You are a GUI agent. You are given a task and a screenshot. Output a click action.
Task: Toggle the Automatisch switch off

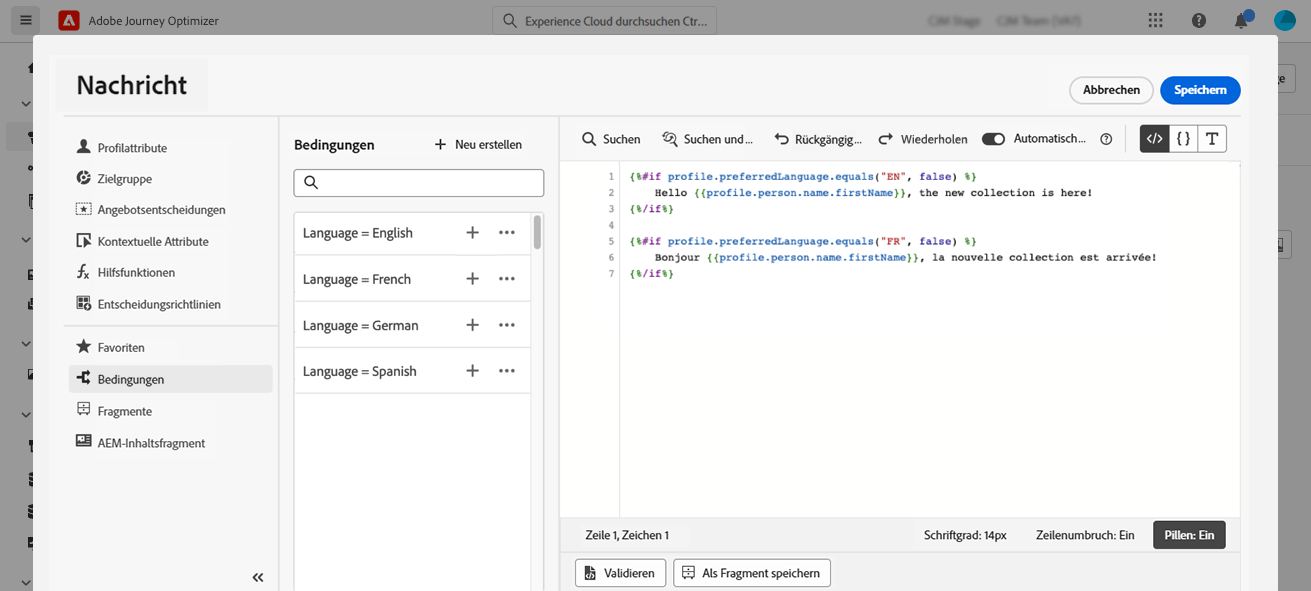(993, 139)
